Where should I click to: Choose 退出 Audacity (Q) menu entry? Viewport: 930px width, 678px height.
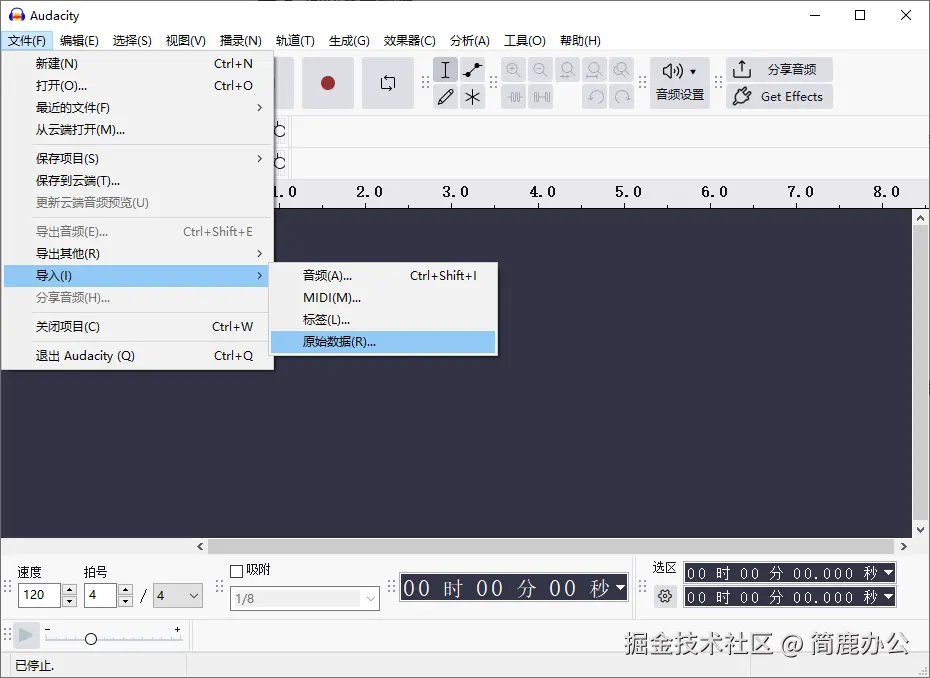pyautogui.click(x=138, y=355)
